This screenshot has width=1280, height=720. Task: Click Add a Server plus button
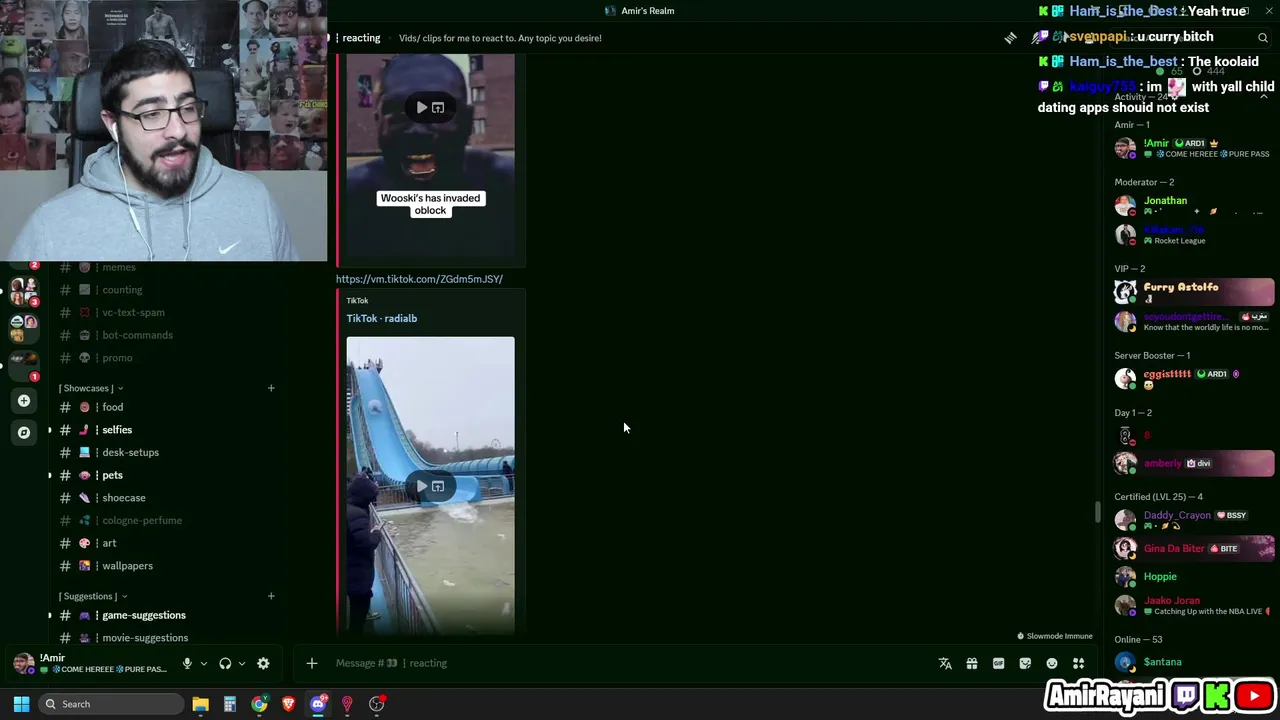24,401
